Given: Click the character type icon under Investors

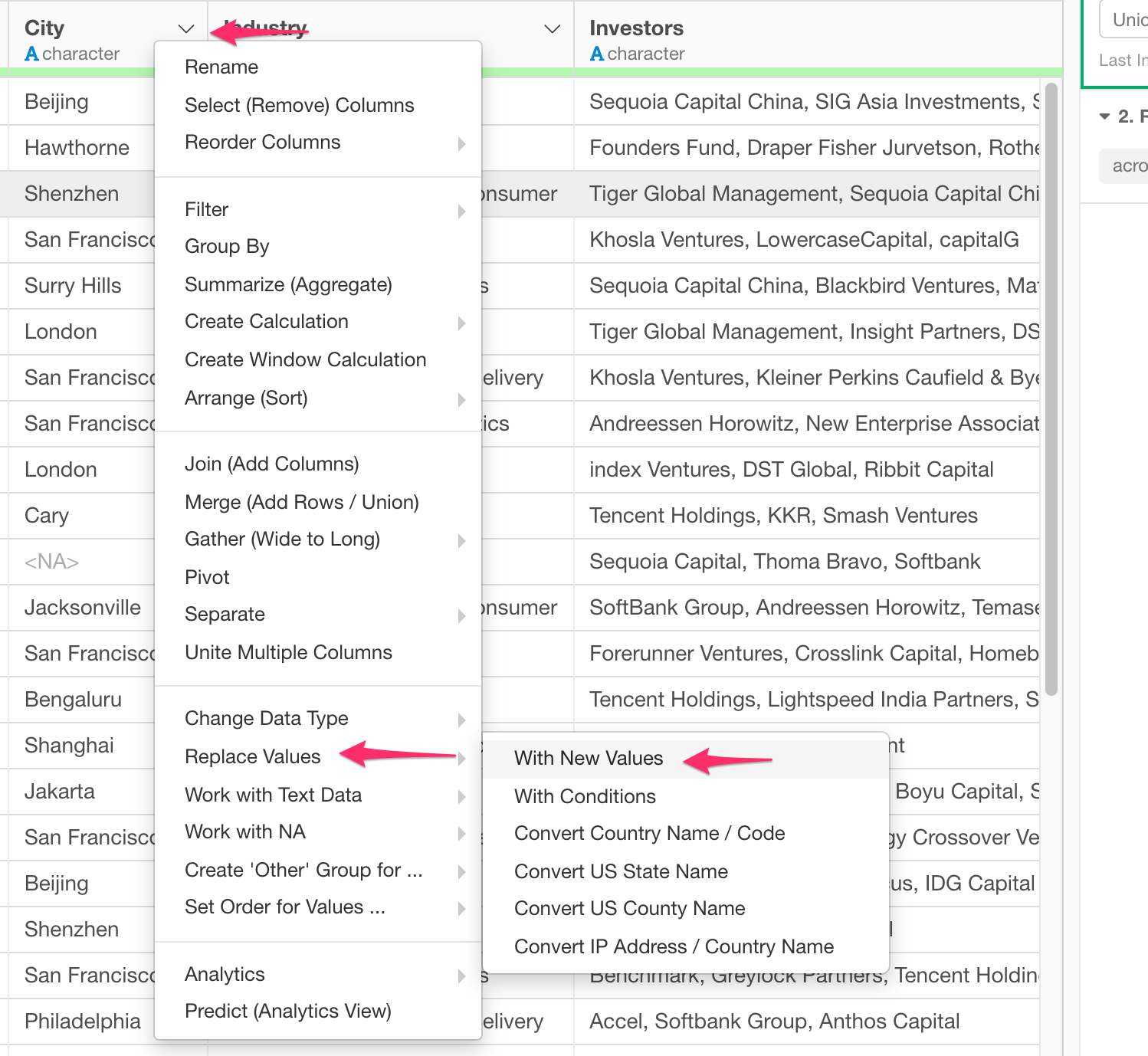Looking at the screenshot, I should [x=597, y=54].
